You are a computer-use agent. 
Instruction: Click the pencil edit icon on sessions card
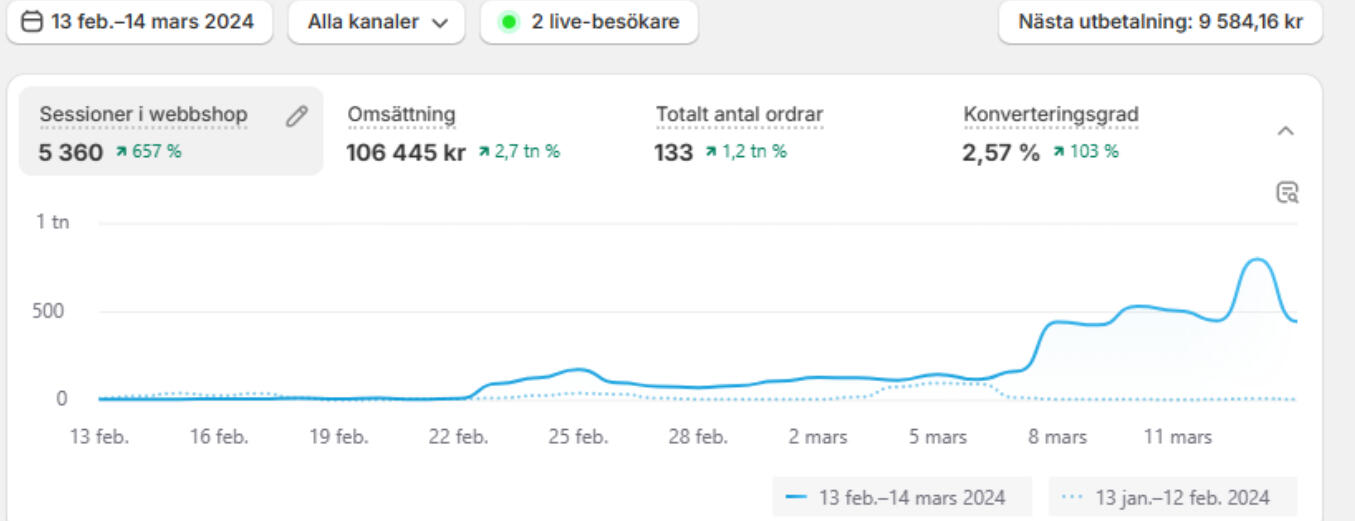(296, 116)
